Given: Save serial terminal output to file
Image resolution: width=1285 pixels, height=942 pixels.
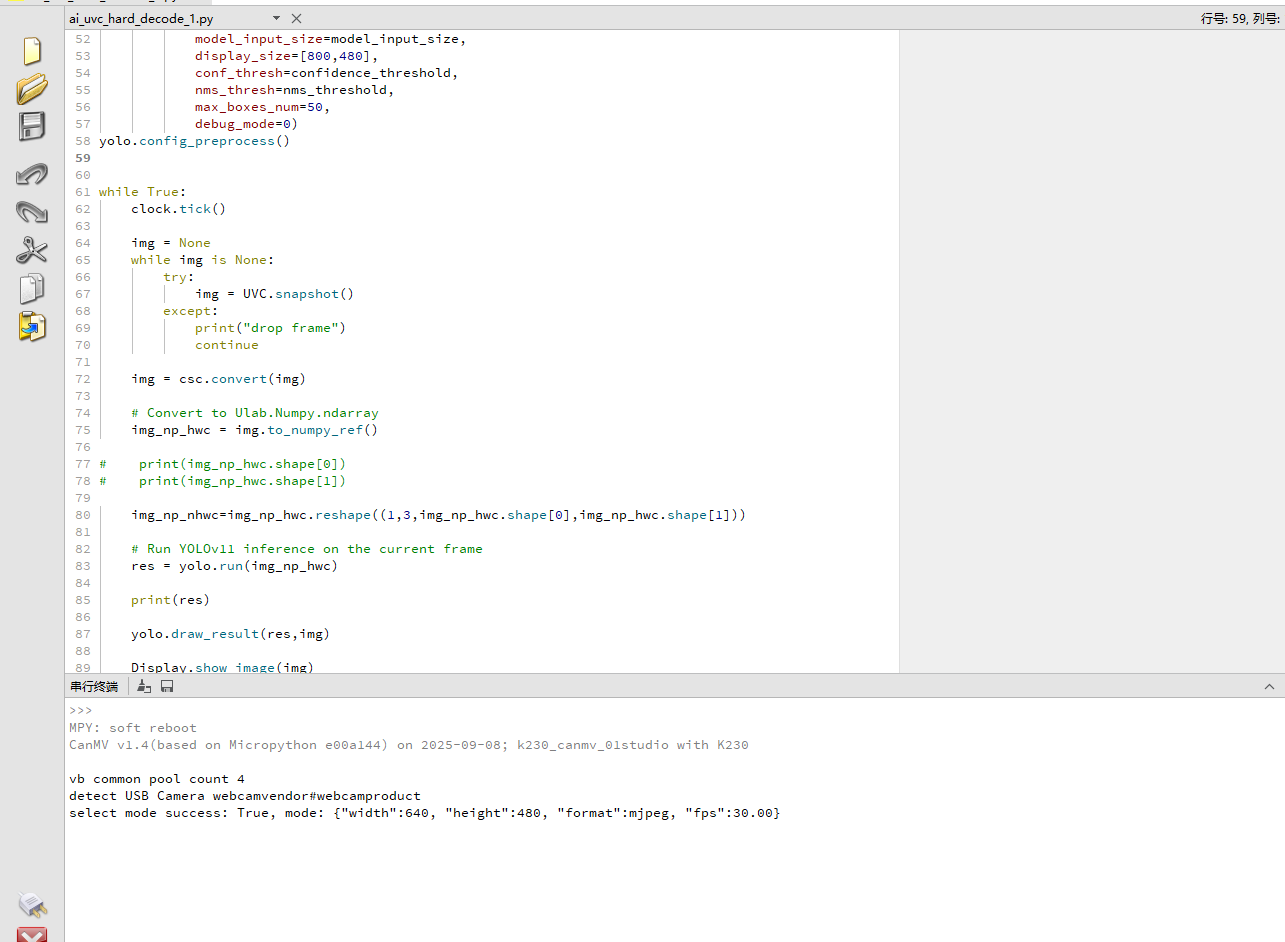Looking at the screenshot, I should pyautogui.click(x=167, y=686).
